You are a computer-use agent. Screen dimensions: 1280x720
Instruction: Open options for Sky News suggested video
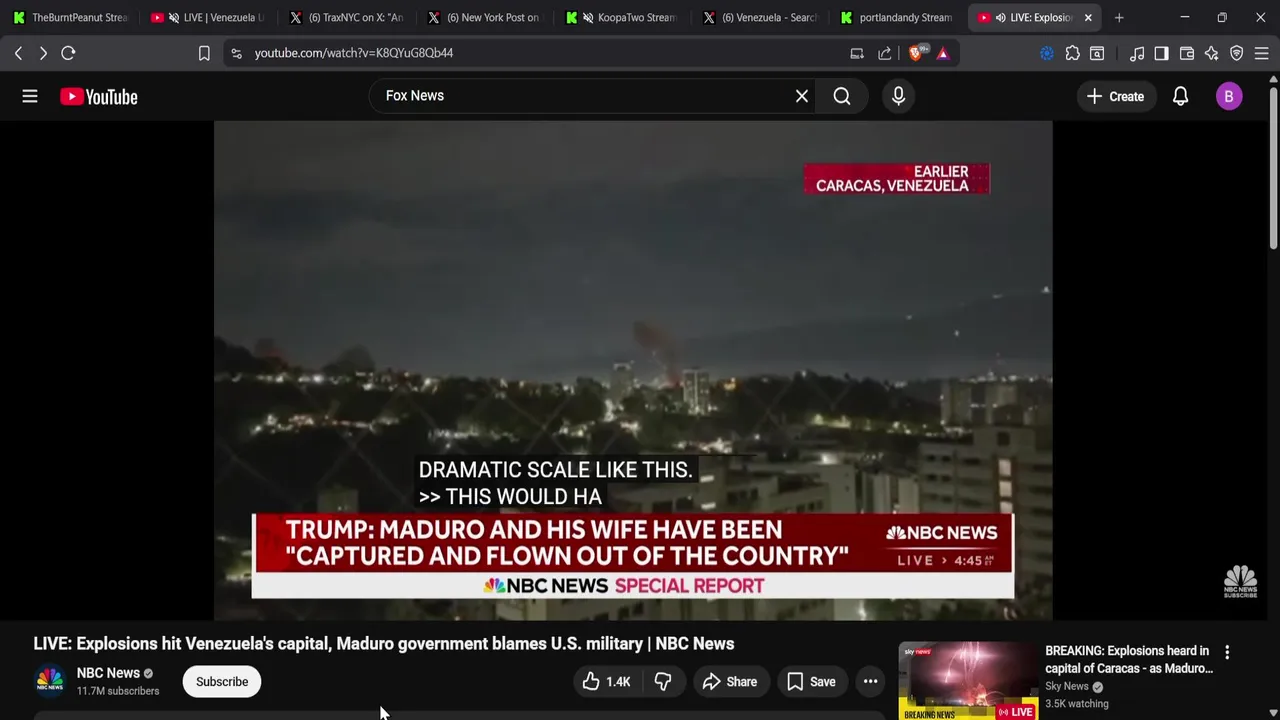pyautogui.click(x=1227, y=652)
